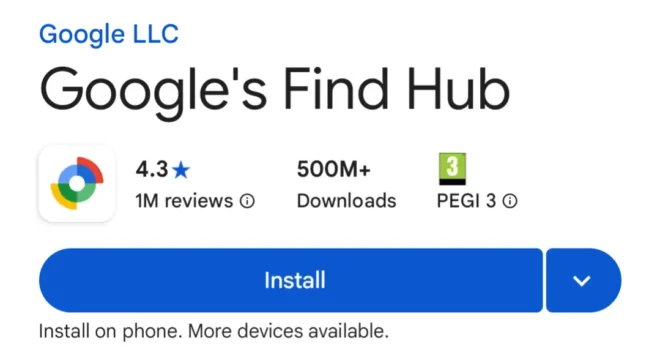The height and width of the screenshot is (360, 660).
Task: Open "More devices available" text
Action: coord(288,331)
